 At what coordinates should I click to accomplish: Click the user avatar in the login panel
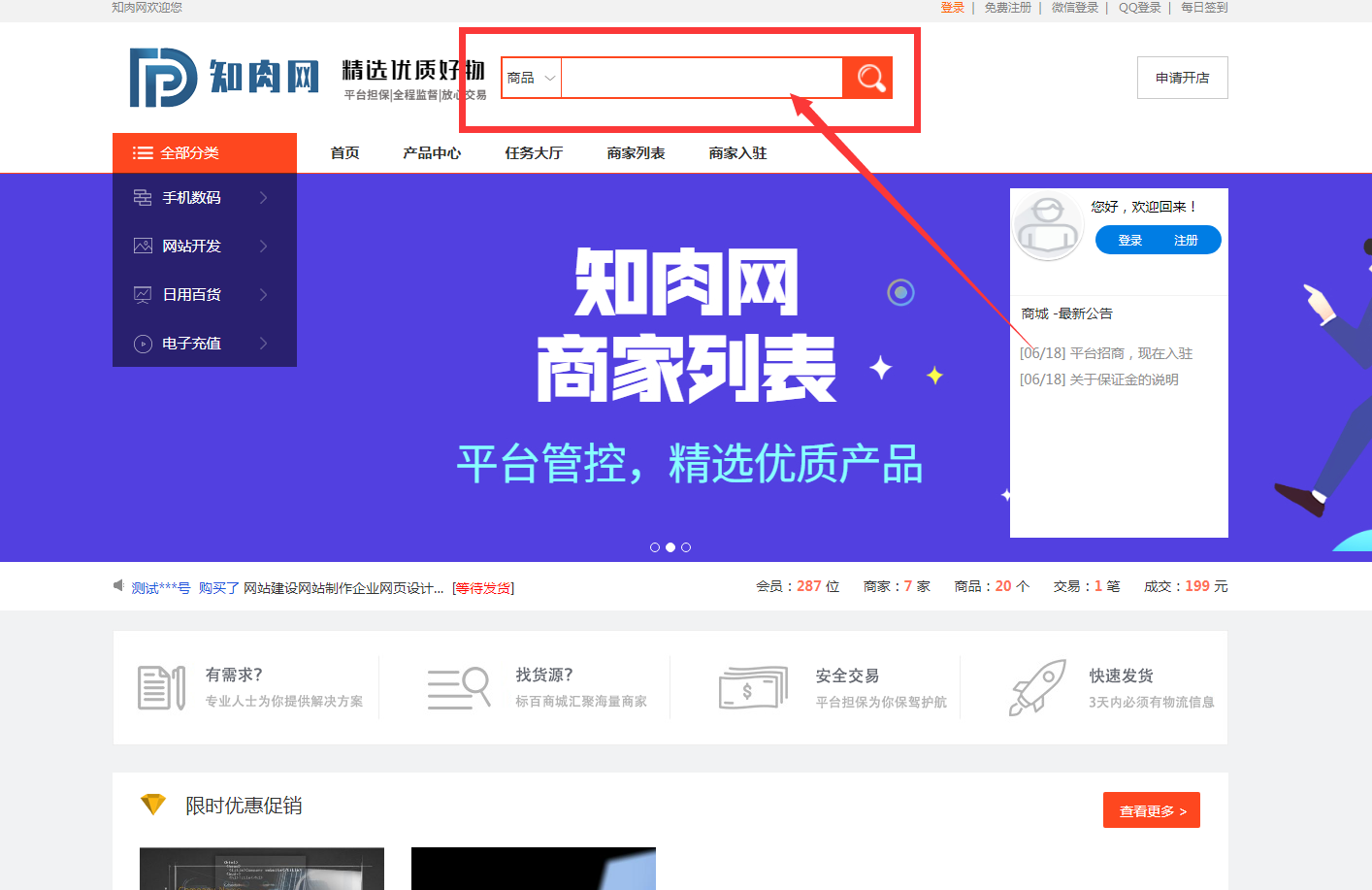tap(1048, 226)
